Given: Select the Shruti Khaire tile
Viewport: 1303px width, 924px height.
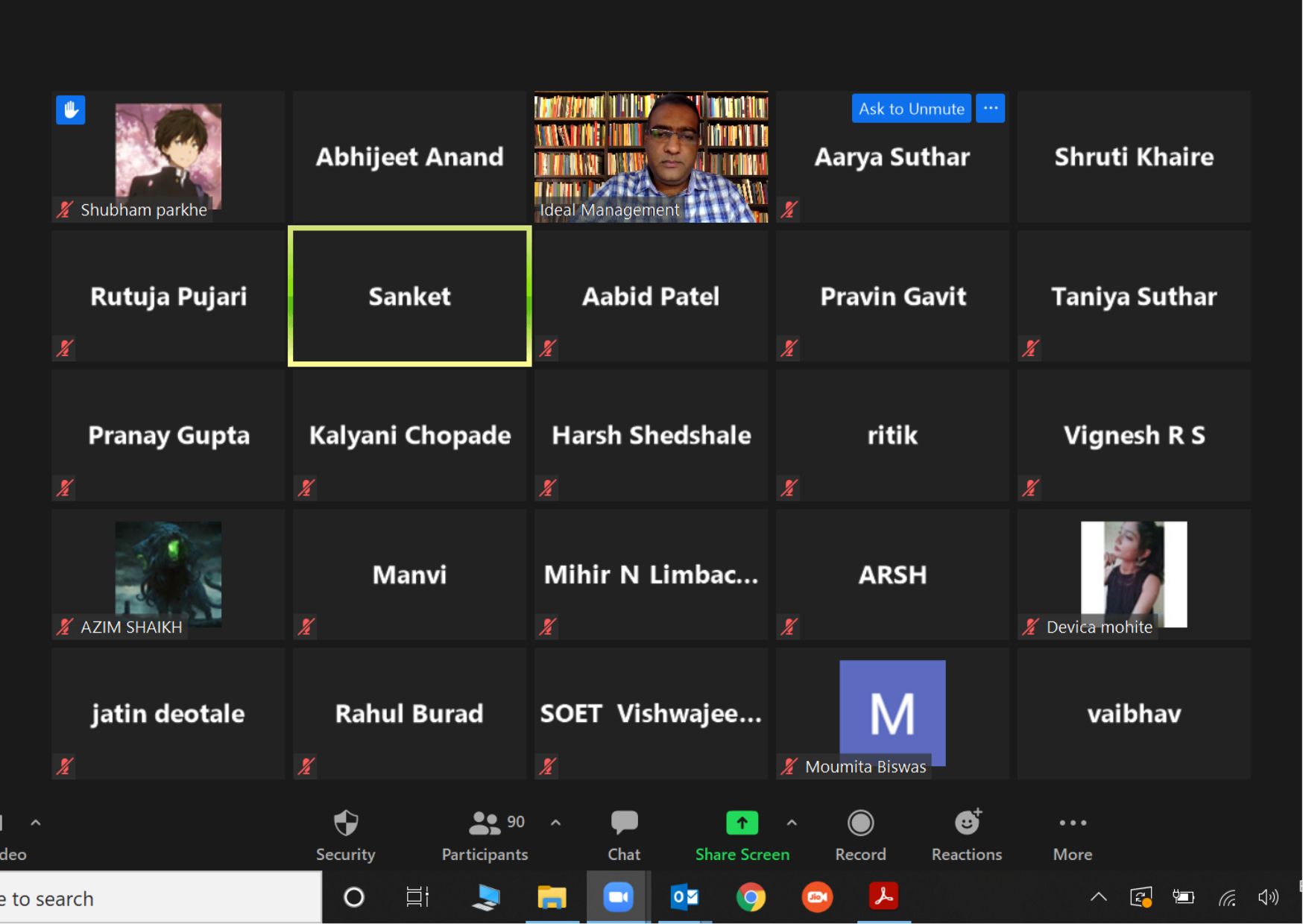Looking at the screenshot, I should (1134, 156).
